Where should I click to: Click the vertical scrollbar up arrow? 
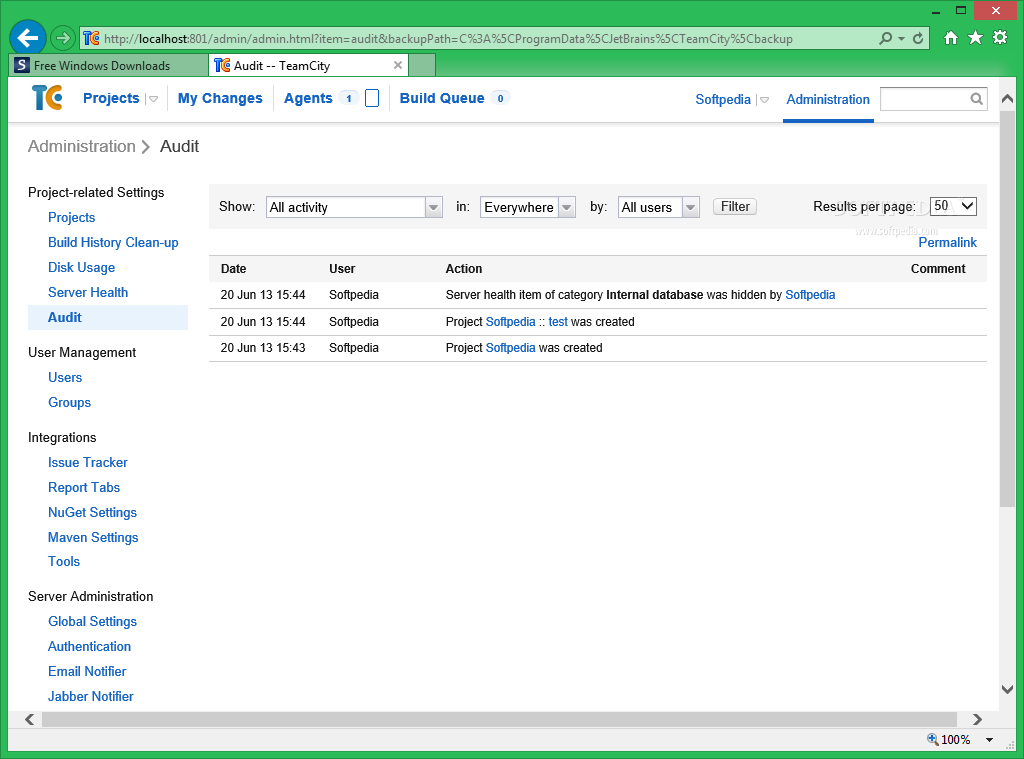[x=1007, y=99]
